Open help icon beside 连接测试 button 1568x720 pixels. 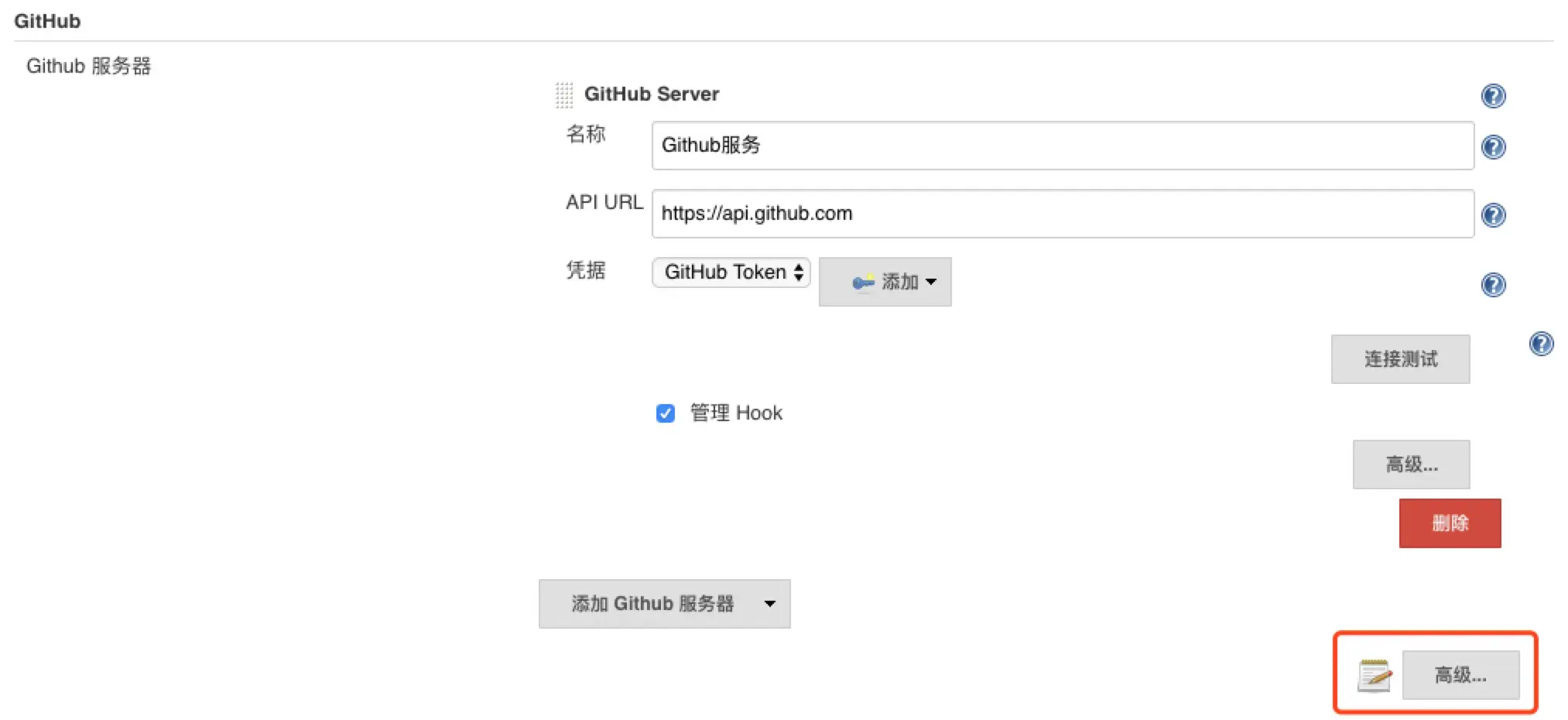(1541, 344)
